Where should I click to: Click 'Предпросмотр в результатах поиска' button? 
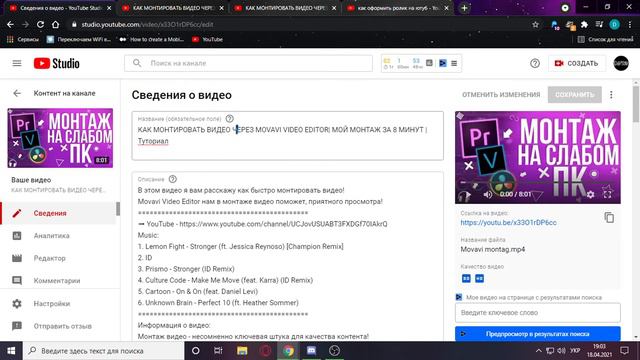coord(538,334)
